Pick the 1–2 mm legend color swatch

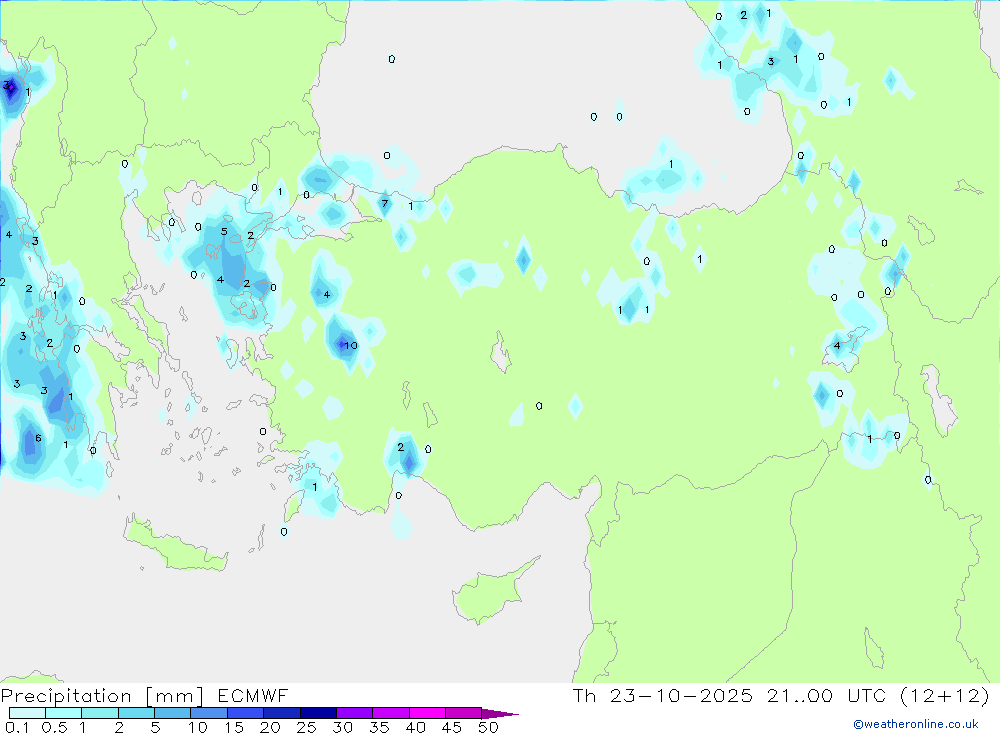pos(100,713)
